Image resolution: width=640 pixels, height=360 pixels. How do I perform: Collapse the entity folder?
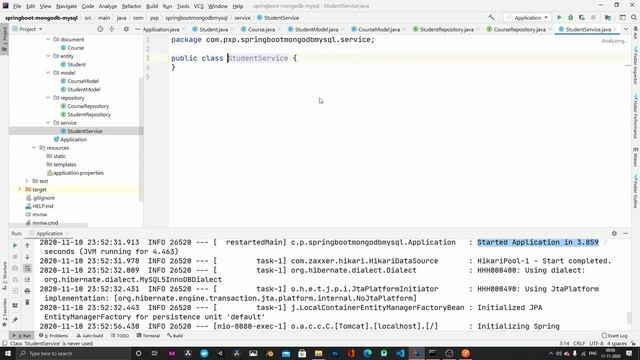pyautogui.click(x=48, y=56)
